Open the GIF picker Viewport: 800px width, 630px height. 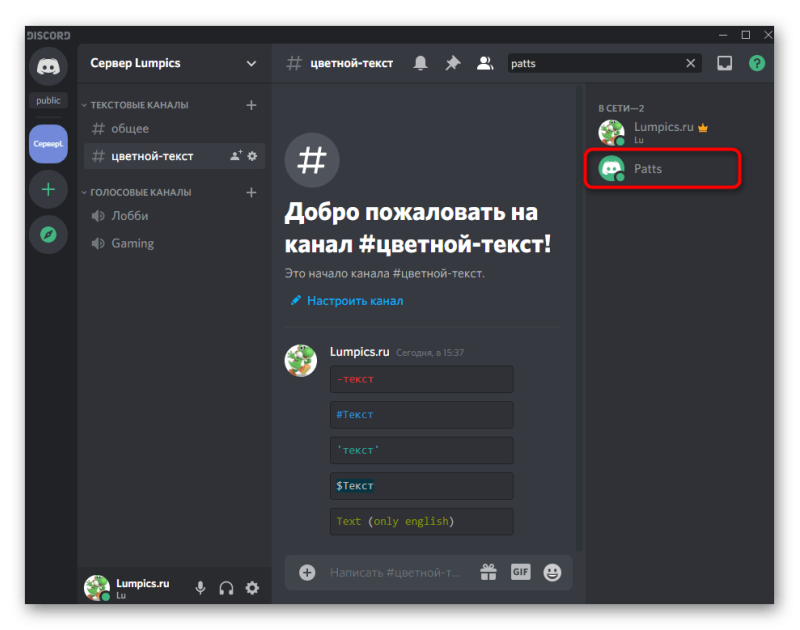click(520, 572)
